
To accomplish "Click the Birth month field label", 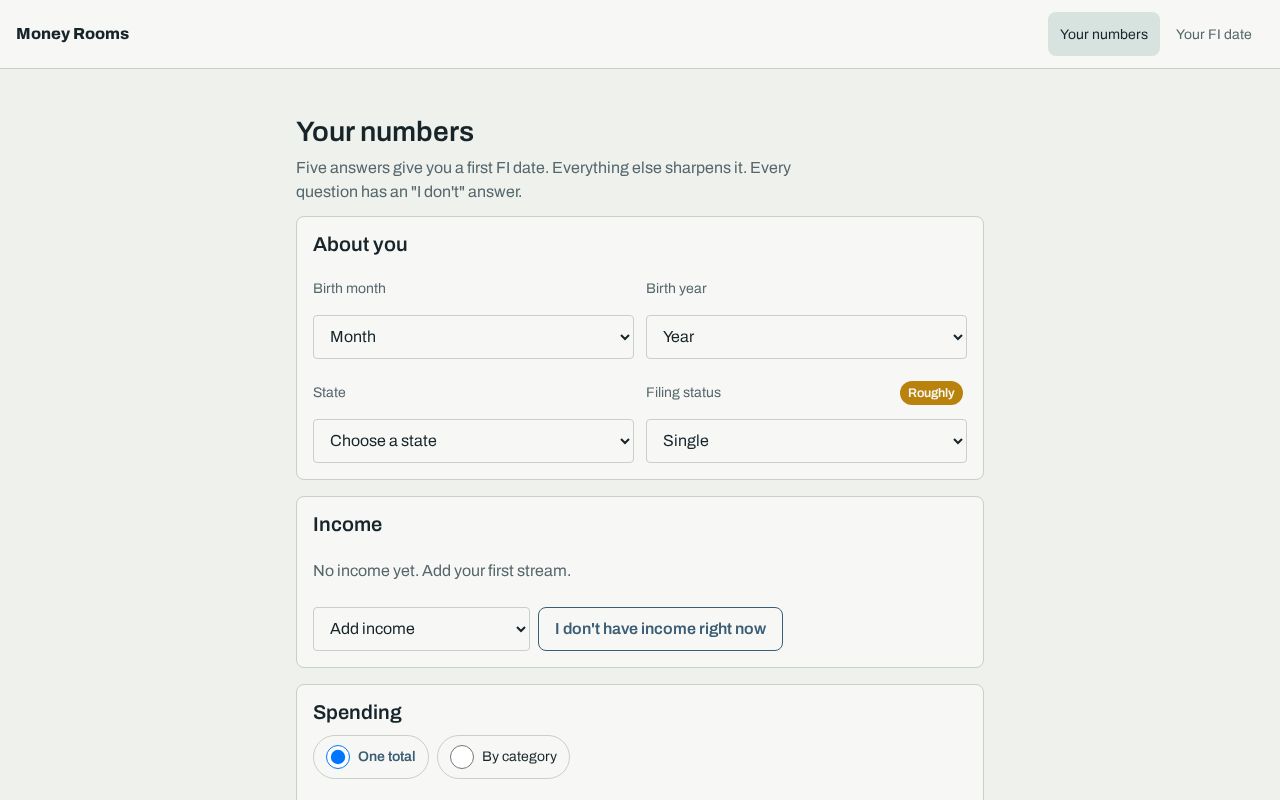I will pos(349,289).
